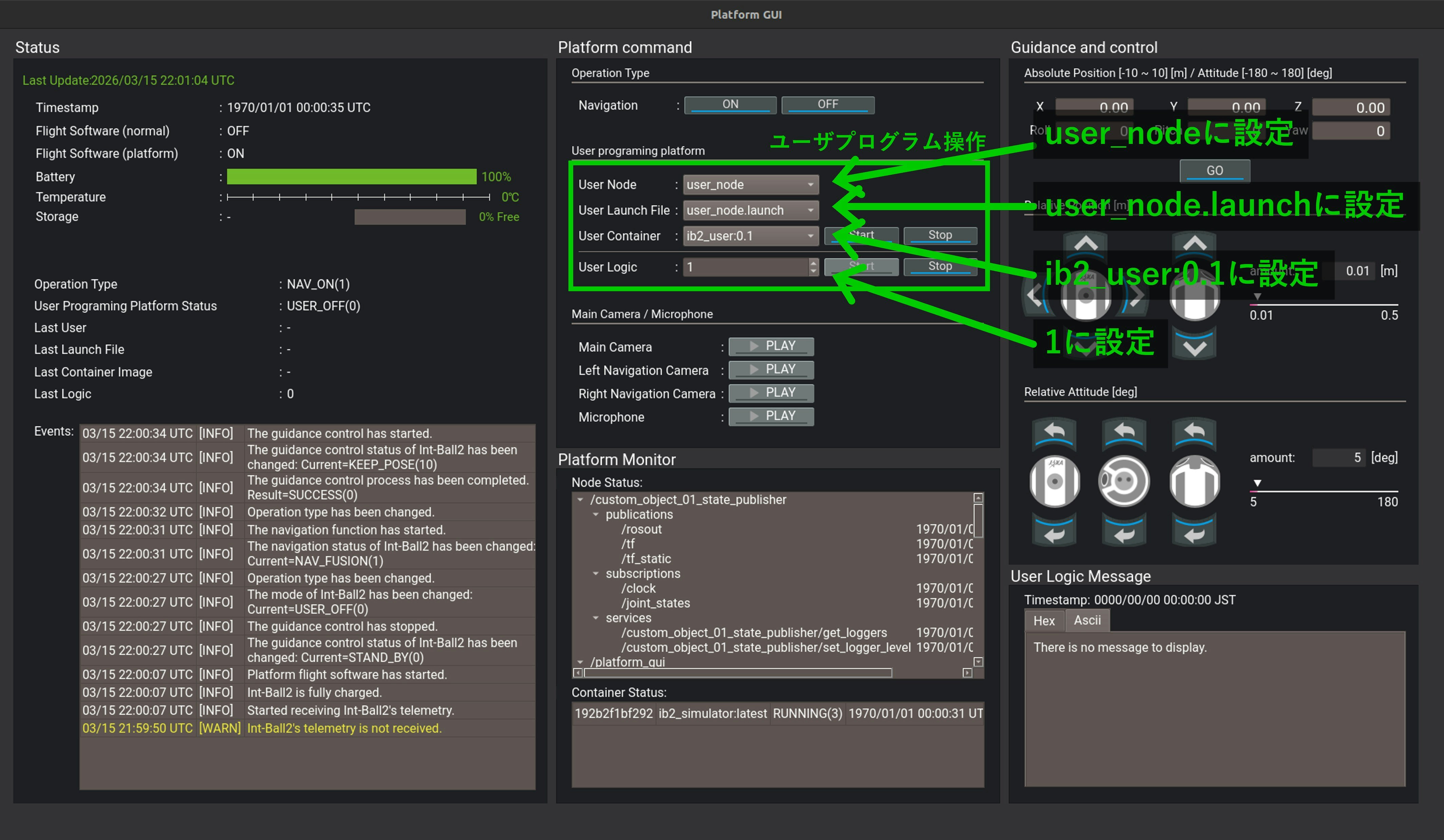This screenshot has width=1444, height=840.
Task: Click down arrow in right relative position pad
Action: click(x=1194, y=347)
